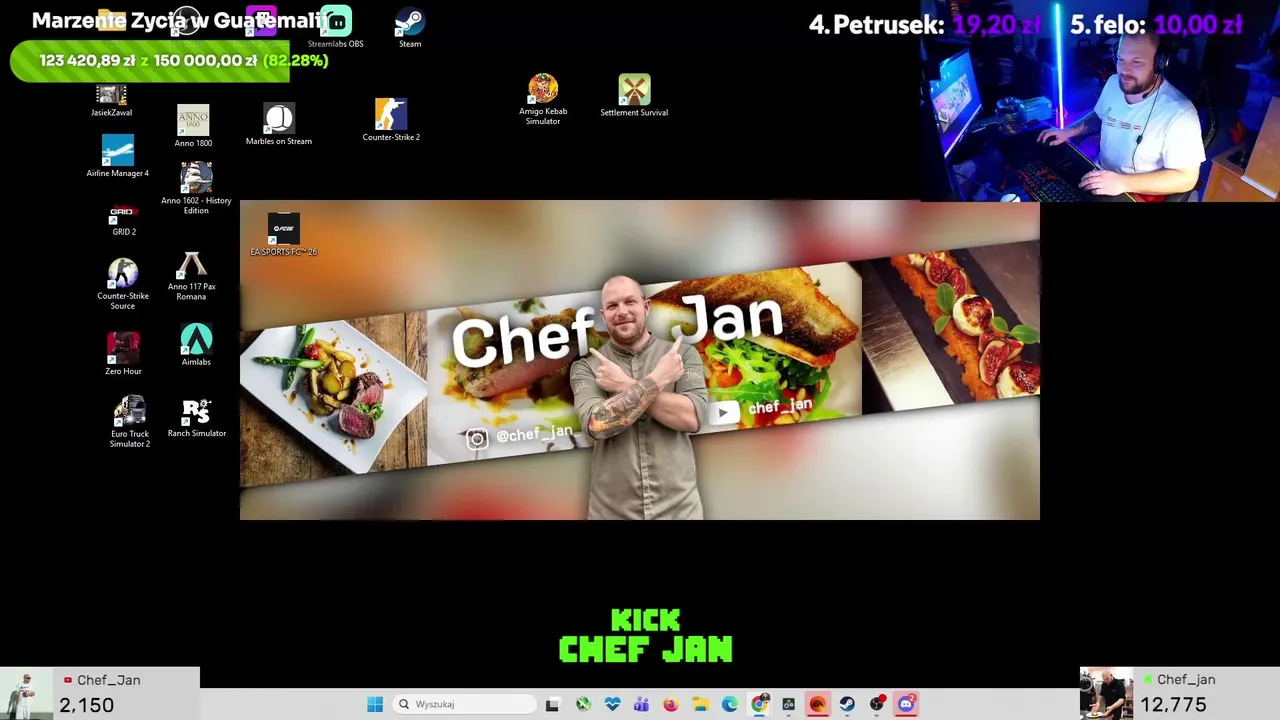Viewport: 1280px width, 720px height.
Task: Open the Steam desktop shortcut
Action: [410, 27]
